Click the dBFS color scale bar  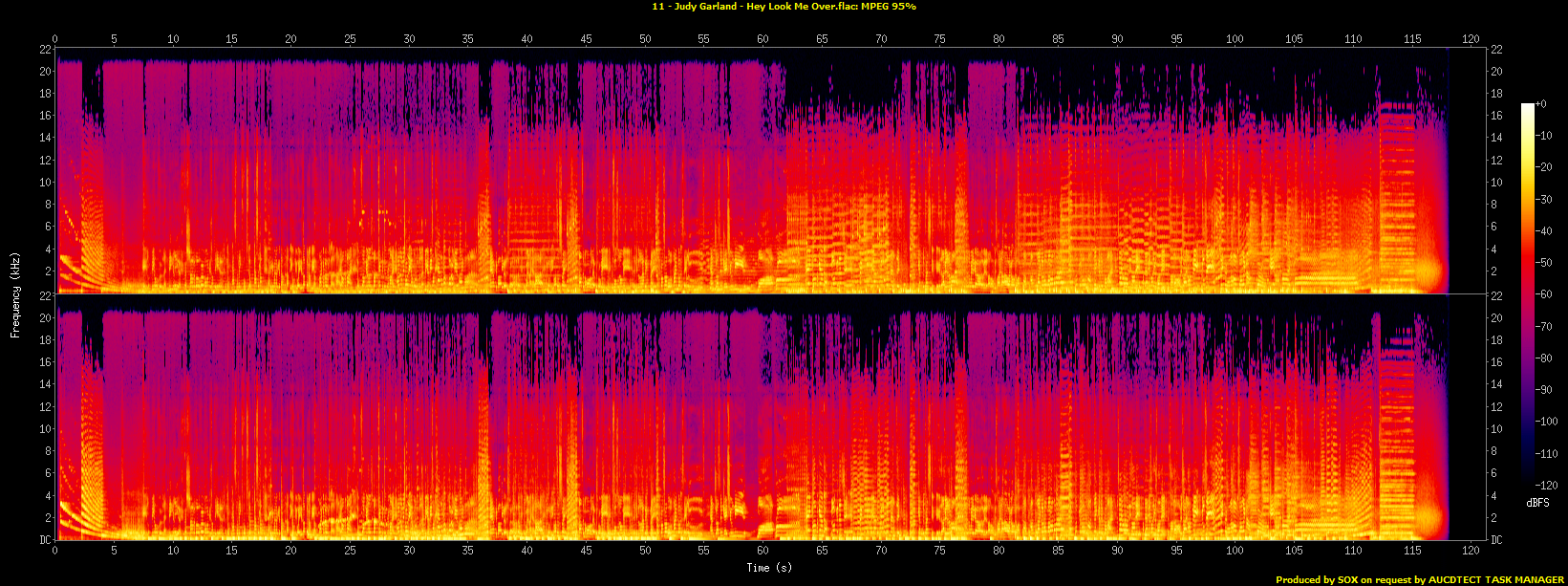click(x=1528, y=294)
